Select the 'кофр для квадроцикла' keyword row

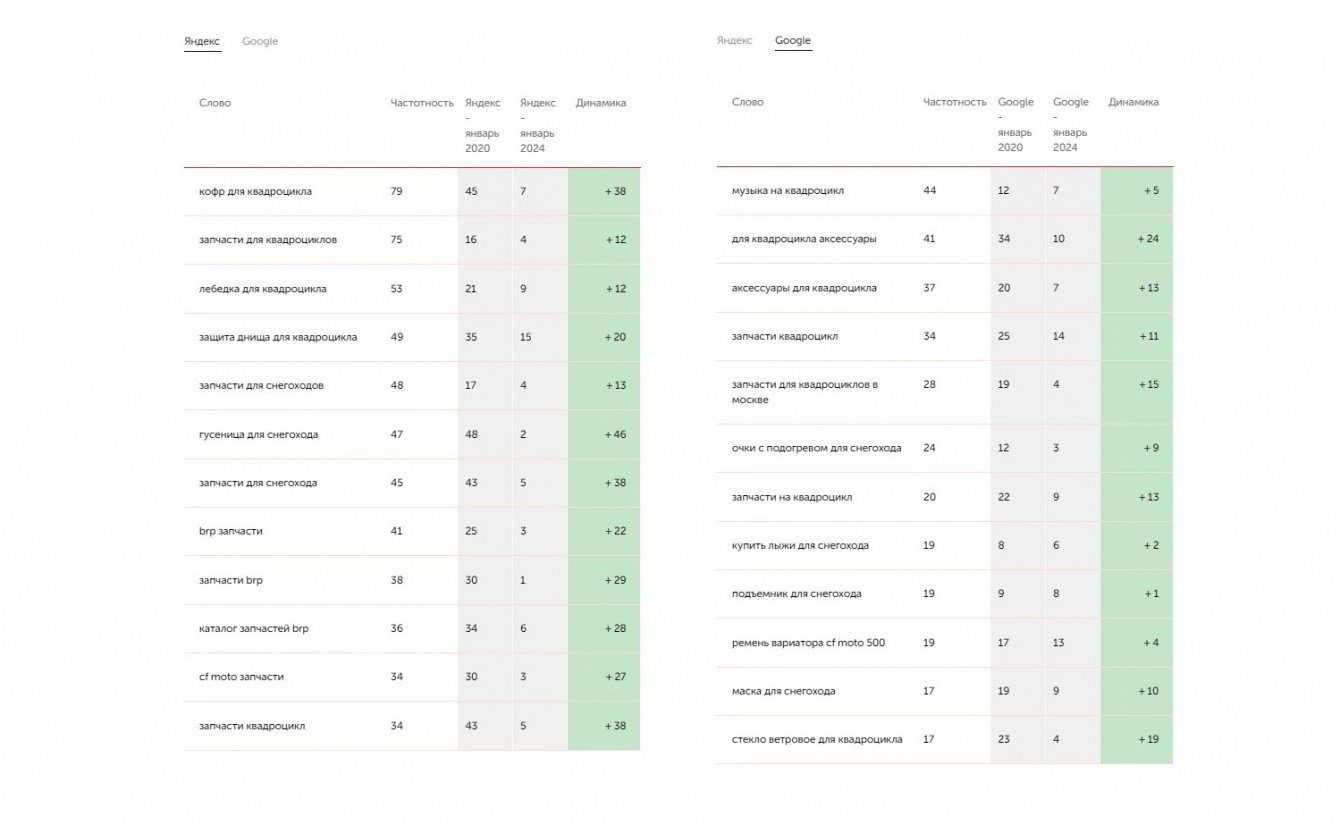coord(255,191)
